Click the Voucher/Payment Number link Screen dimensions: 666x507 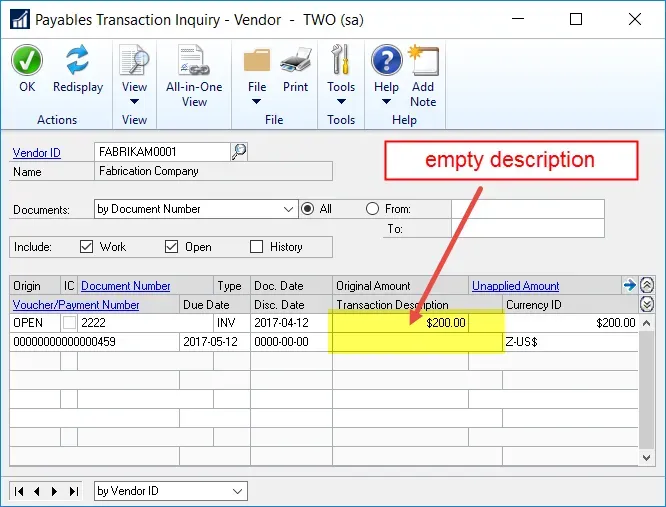pyautogui.click(x=76, y=305)
